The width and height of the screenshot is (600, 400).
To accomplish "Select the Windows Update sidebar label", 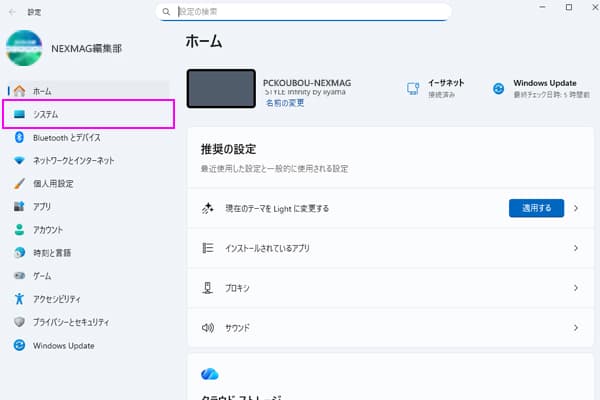I will coord(64,346).
